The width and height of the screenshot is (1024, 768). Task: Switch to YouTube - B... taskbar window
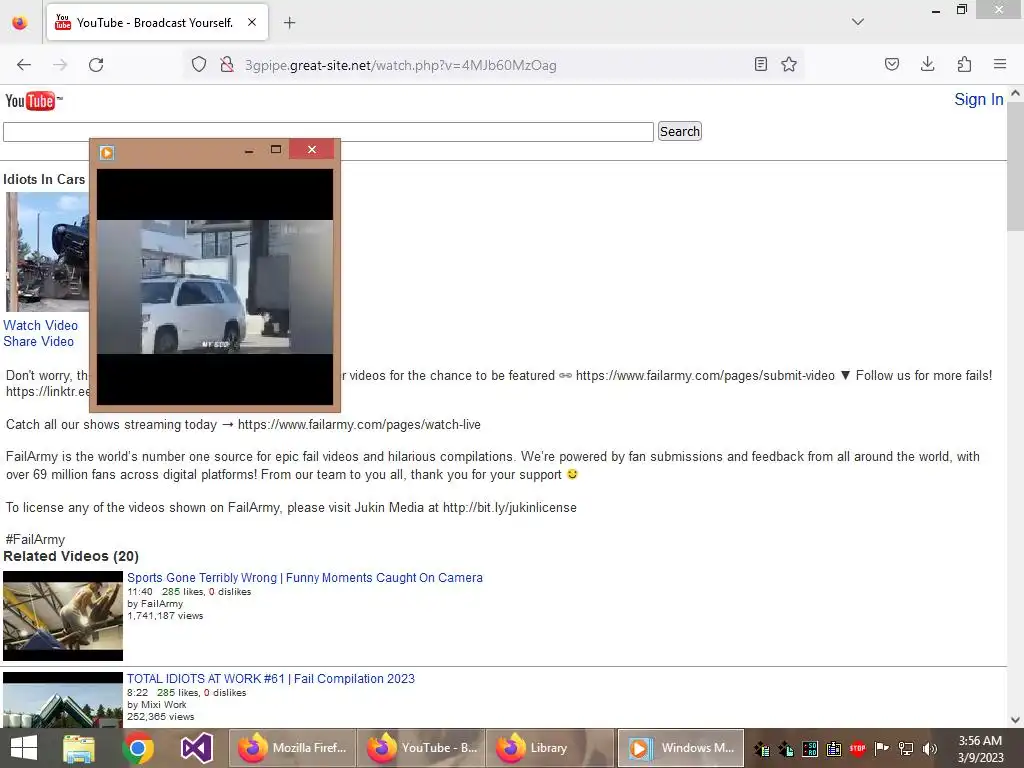click(x=422, y=748)
